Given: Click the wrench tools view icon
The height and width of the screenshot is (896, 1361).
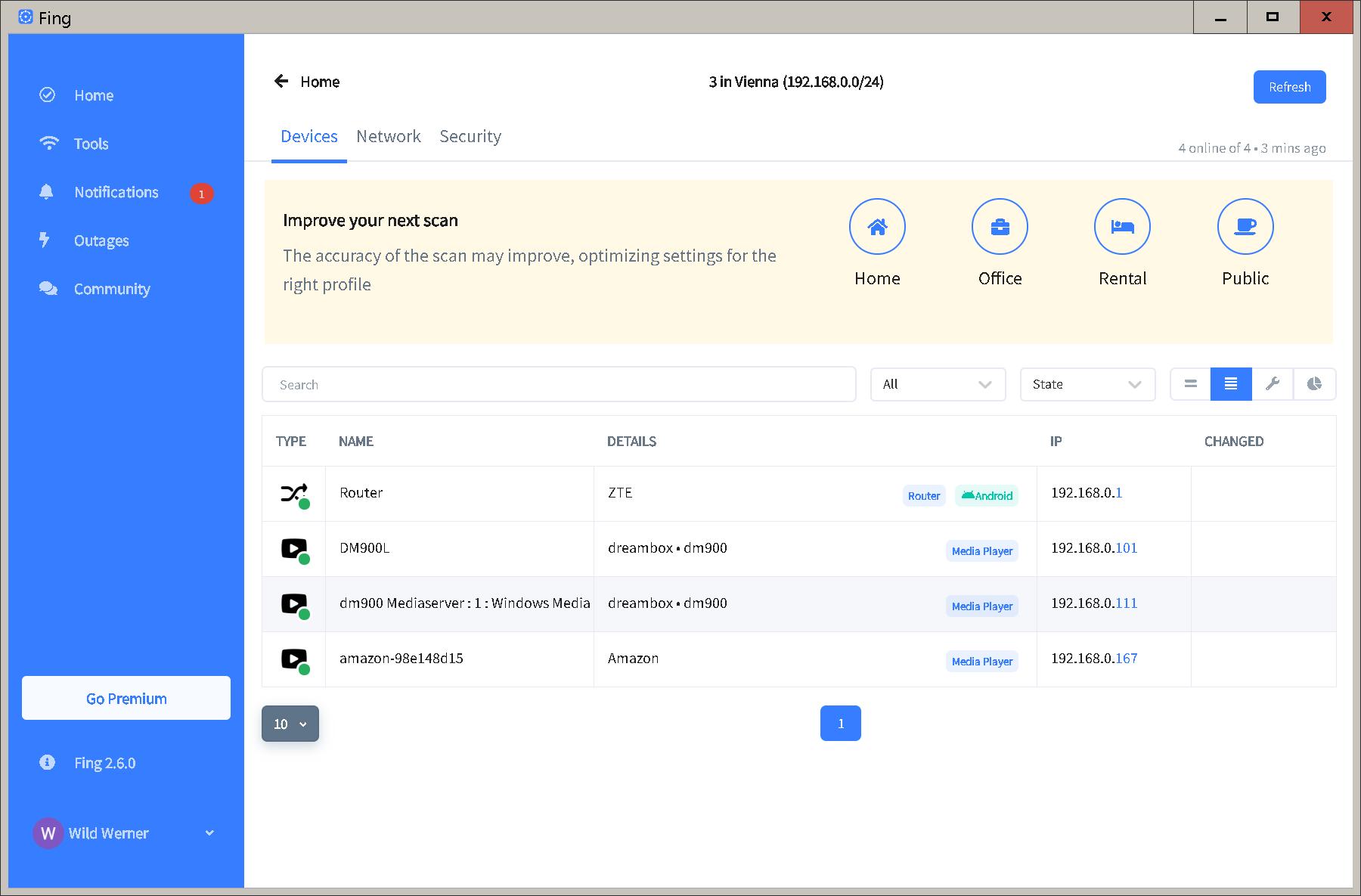Looking at the screenshot, I should coord(1273,384).
